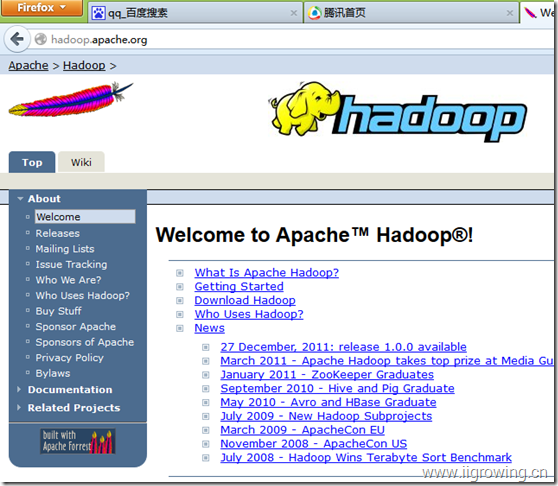This screenshot has height=486, width=558.
Task: Open Who Uses Hadoop? sidebar item
Action: pos(83,295)
